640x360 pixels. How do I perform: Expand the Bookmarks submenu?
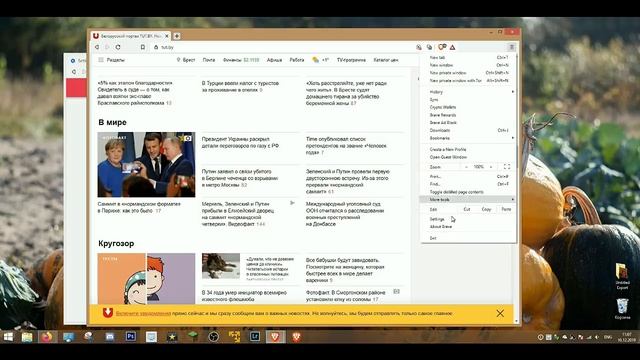469,138
